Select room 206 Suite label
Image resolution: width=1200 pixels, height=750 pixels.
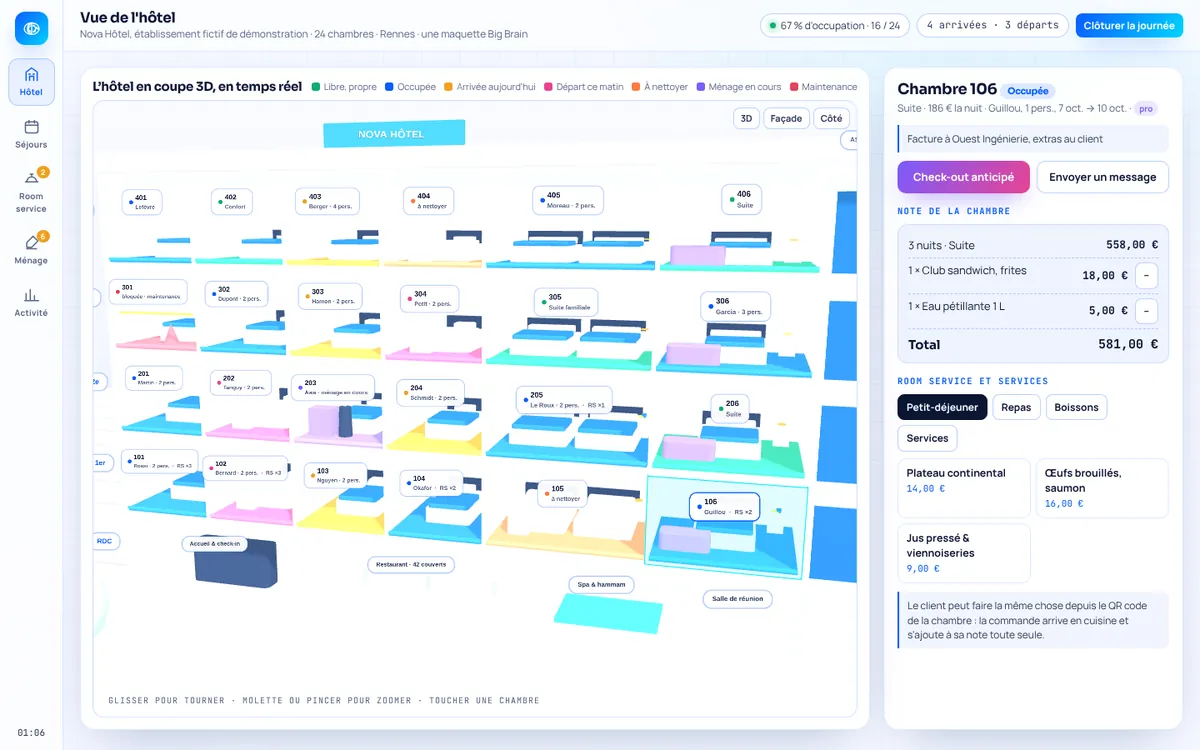[x=730, y=409]
